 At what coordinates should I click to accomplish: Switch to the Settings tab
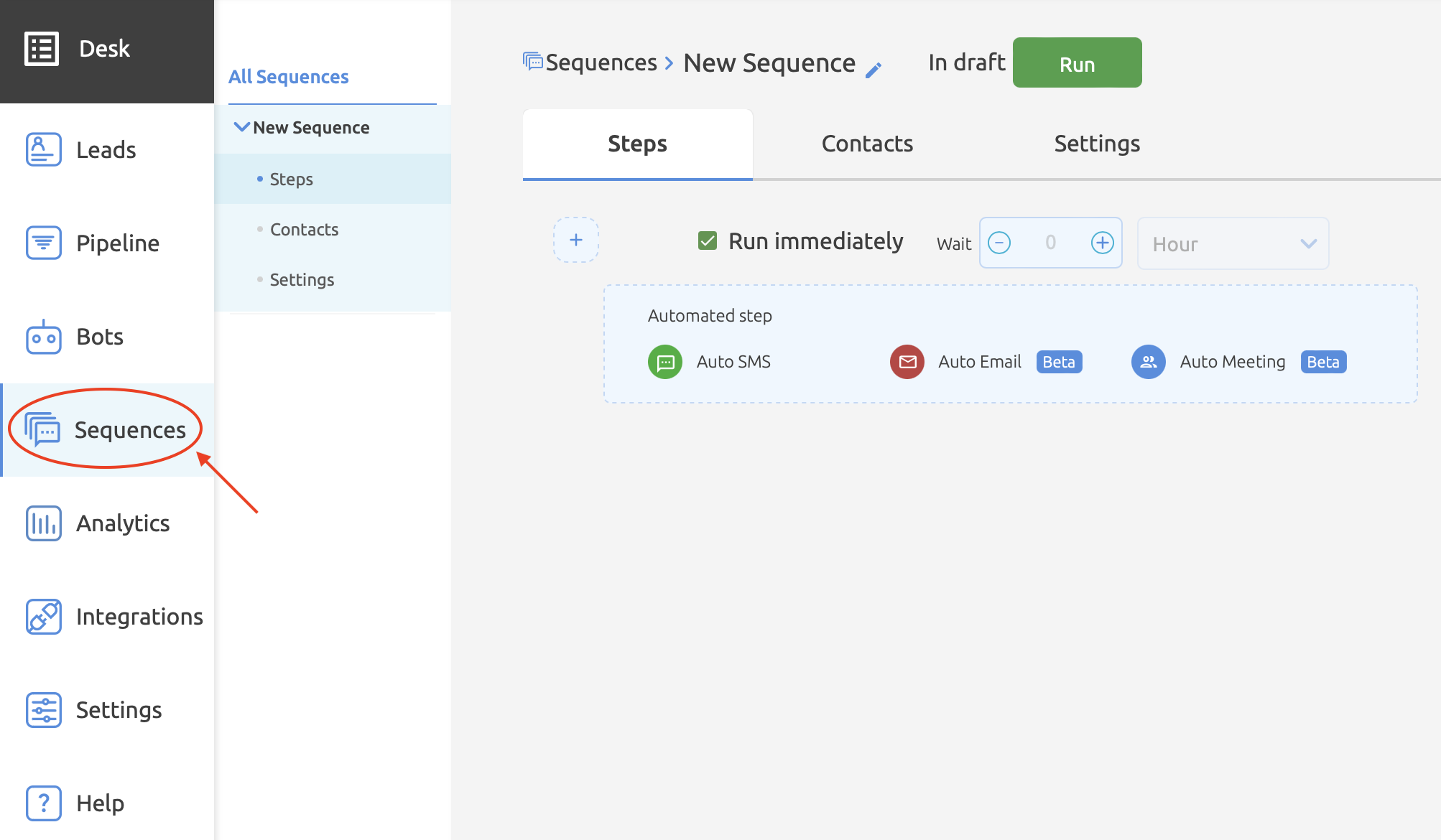click(x=1097, y=144)
